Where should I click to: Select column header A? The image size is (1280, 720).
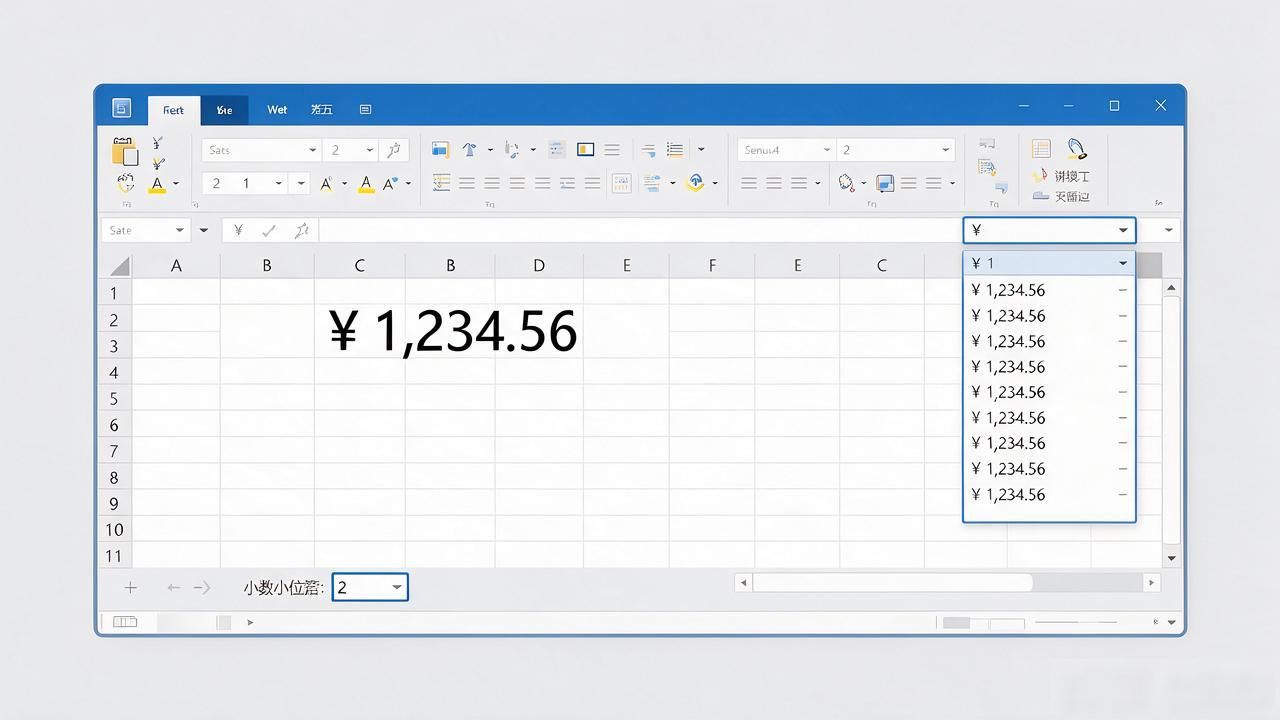176,265
